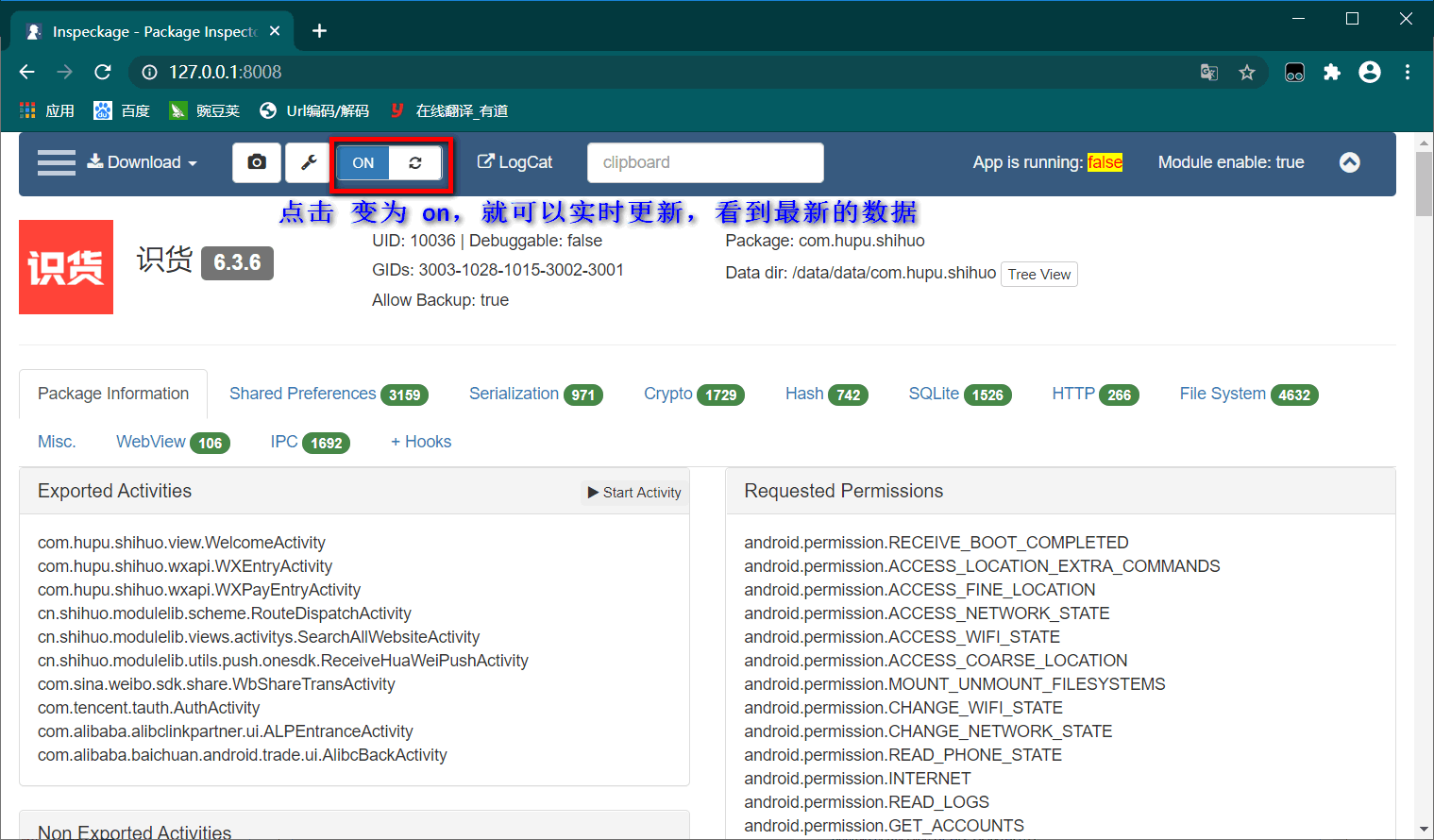Expand the Download dropdown
The width and height of the screenshot is (1434, 840).
[x=143, y=162]
